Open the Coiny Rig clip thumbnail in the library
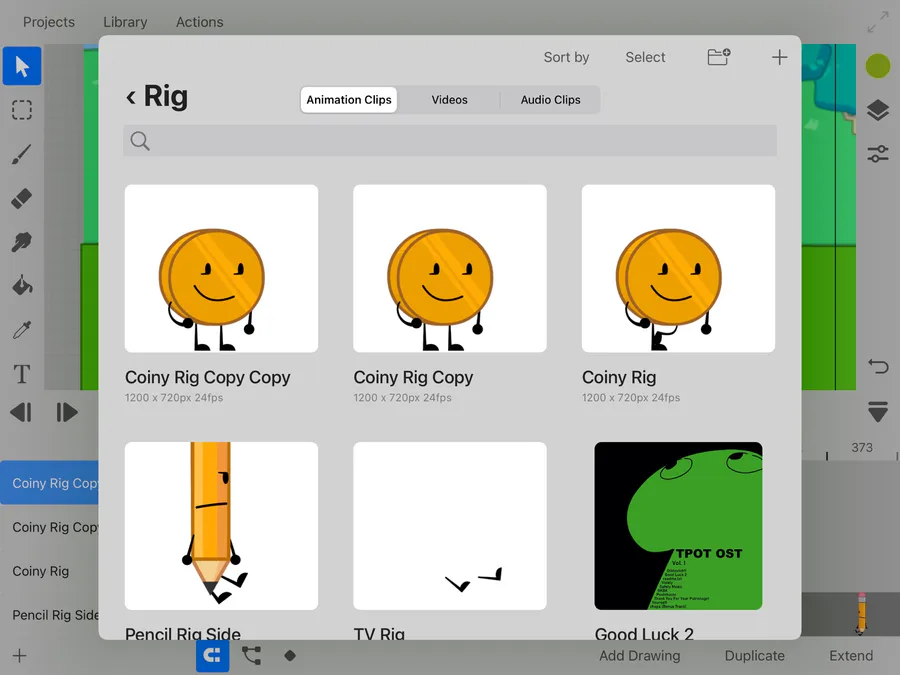 point(678,269)
